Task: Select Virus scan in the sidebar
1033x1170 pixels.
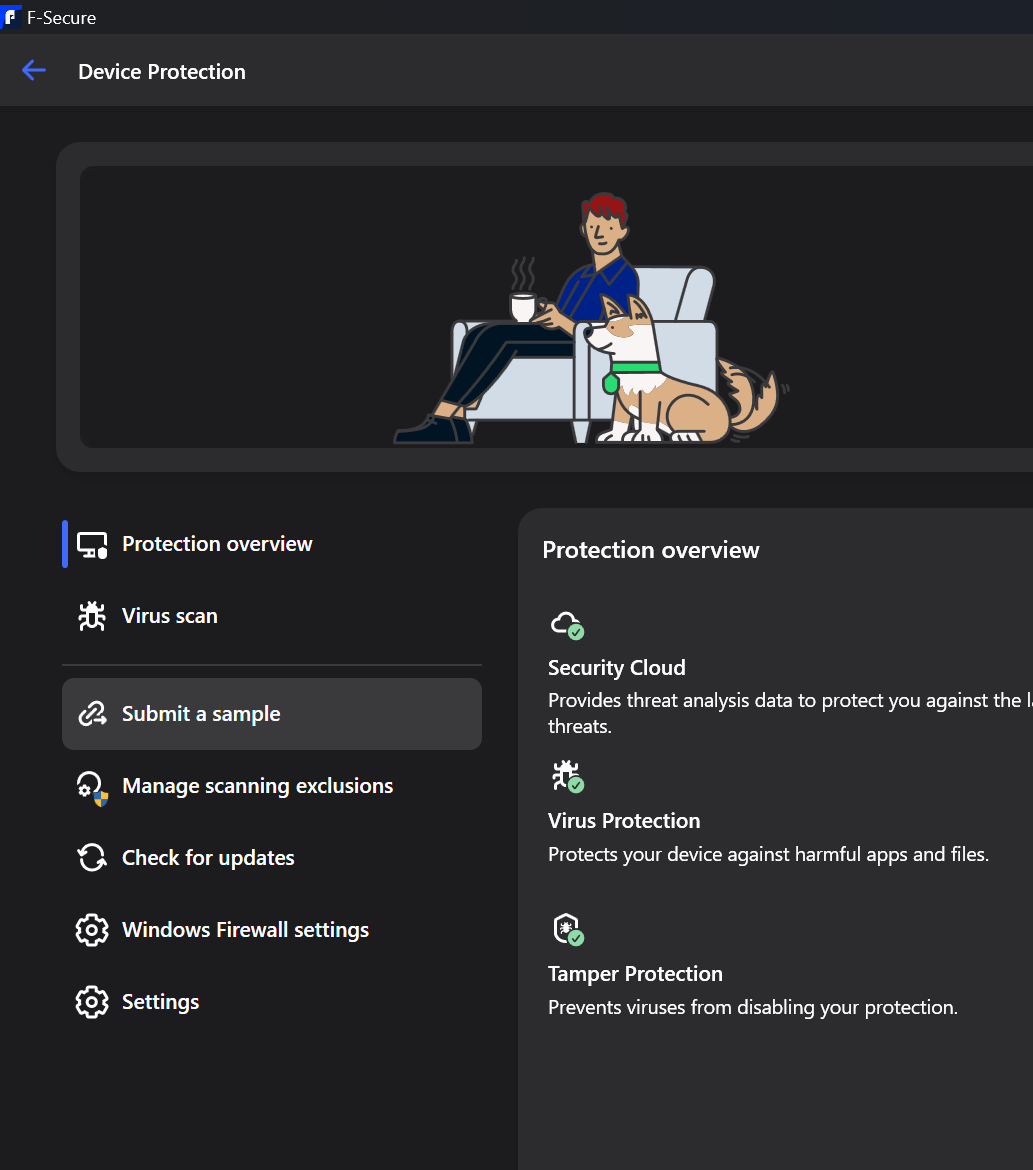Action: [x=170, y=616]
